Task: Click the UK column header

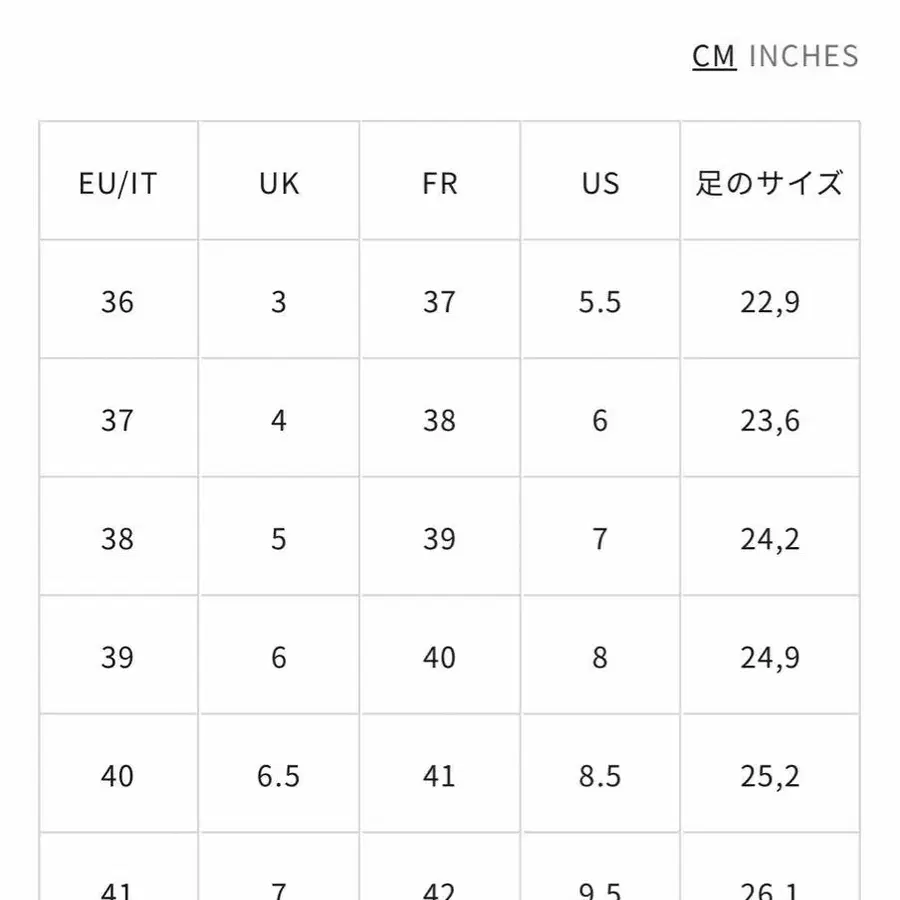Action: tap(279, 184)
